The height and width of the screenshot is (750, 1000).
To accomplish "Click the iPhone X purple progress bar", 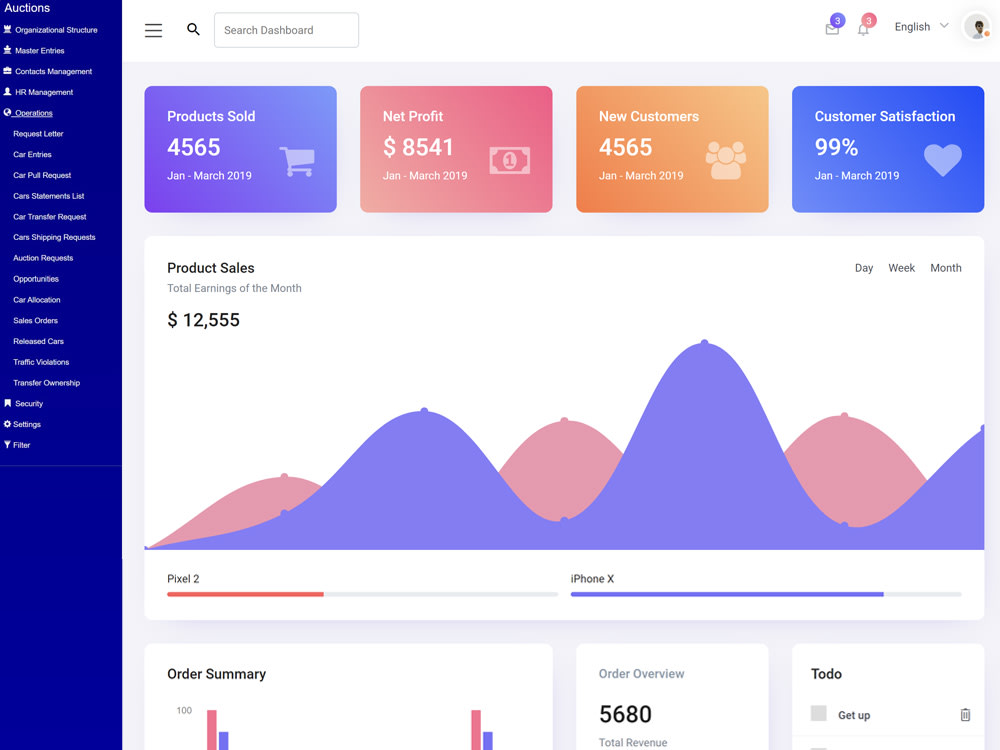I will pos(727,594).
